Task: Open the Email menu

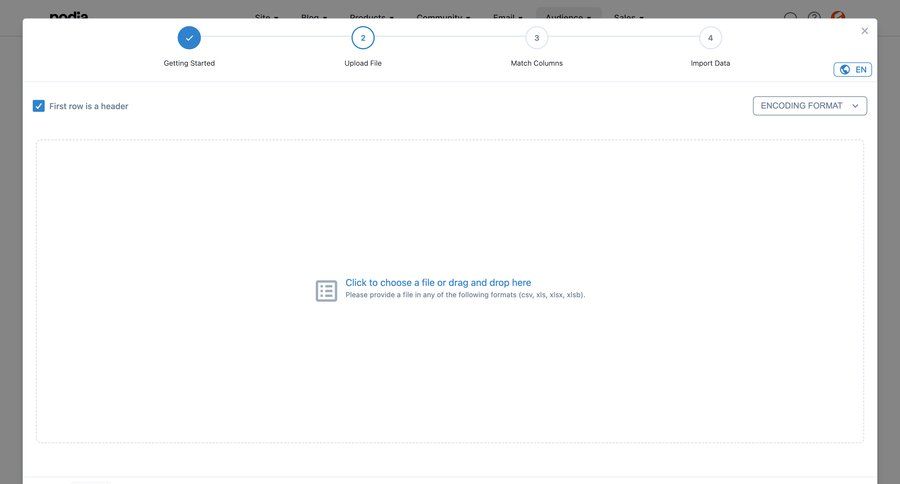Action: [x=507, y=17]
